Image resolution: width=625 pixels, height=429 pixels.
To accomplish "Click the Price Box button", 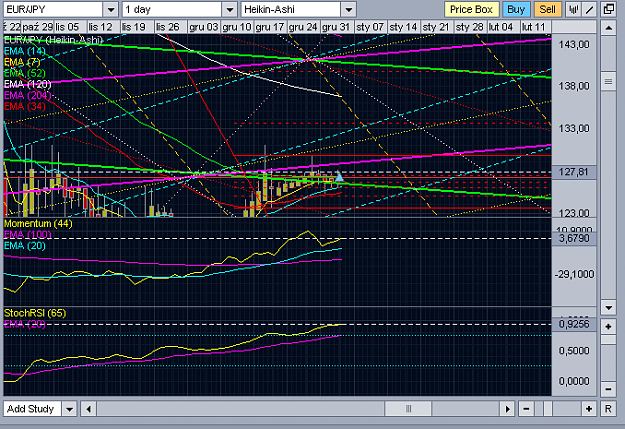I will tap(471, 9).
